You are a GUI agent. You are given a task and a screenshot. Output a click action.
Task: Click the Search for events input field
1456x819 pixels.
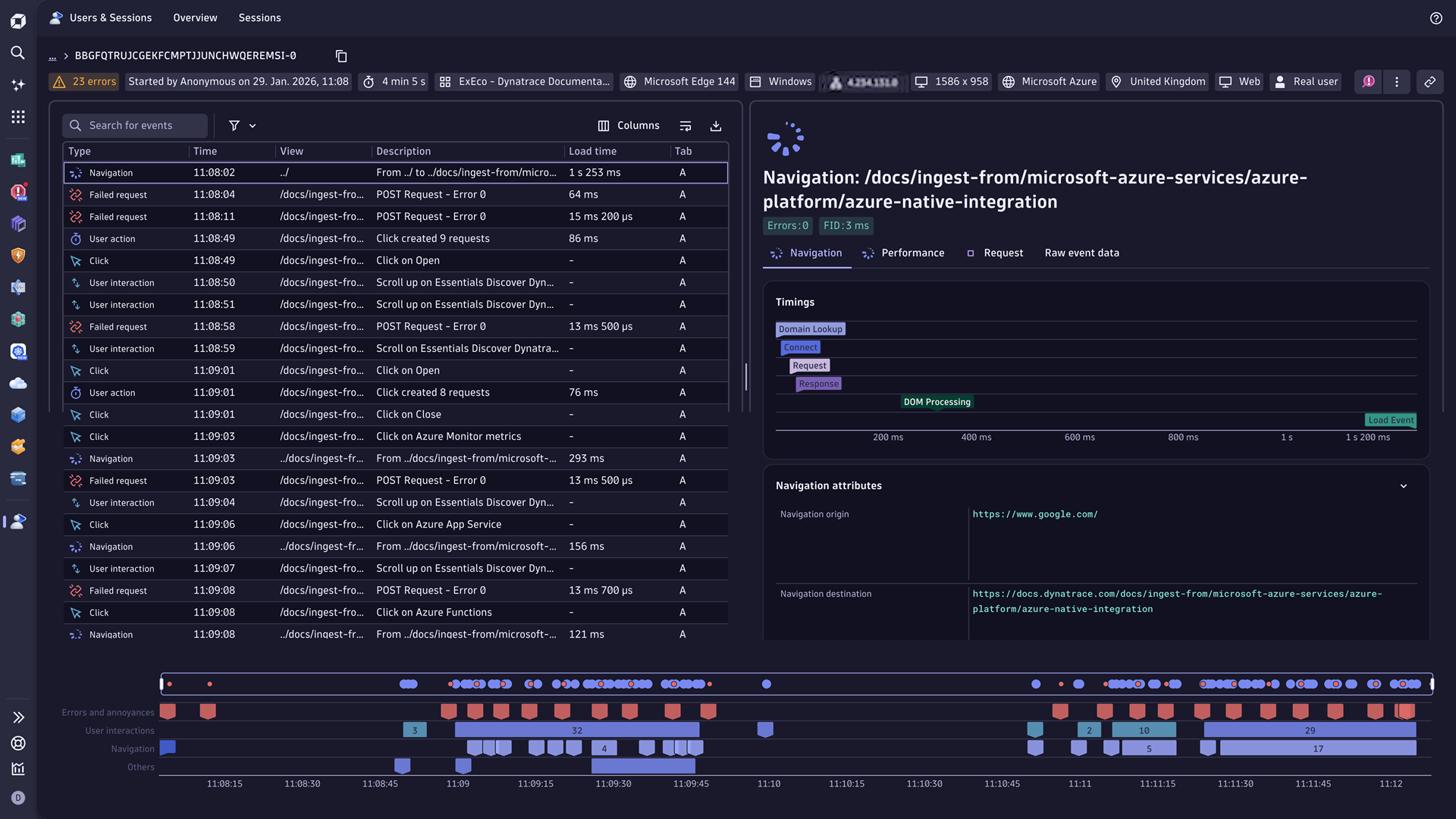(x=135, y=125)
